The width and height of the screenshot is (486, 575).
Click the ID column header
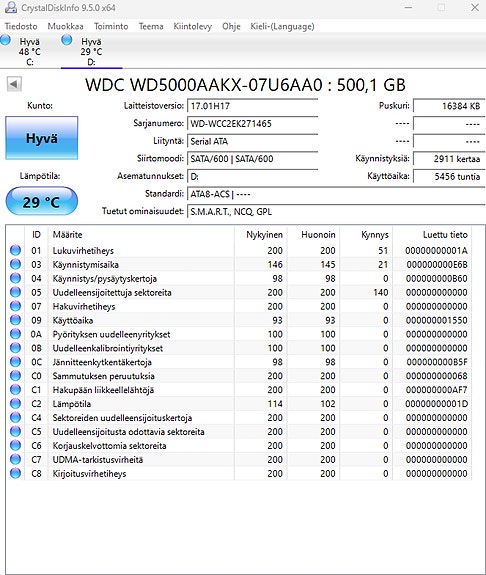coord(36,235)
